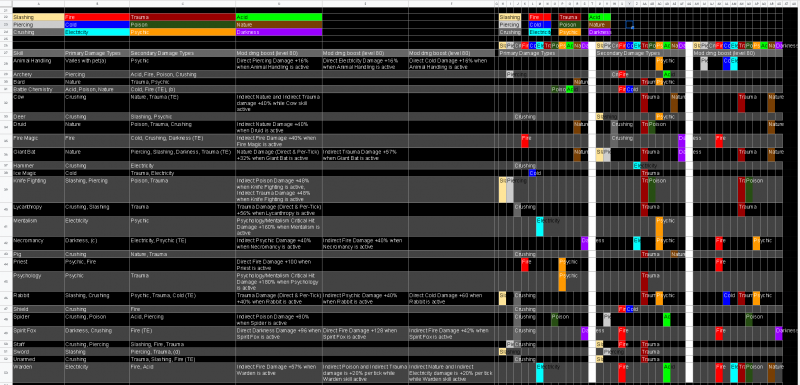Select the 'Cow' skill cell

(38, 102)
